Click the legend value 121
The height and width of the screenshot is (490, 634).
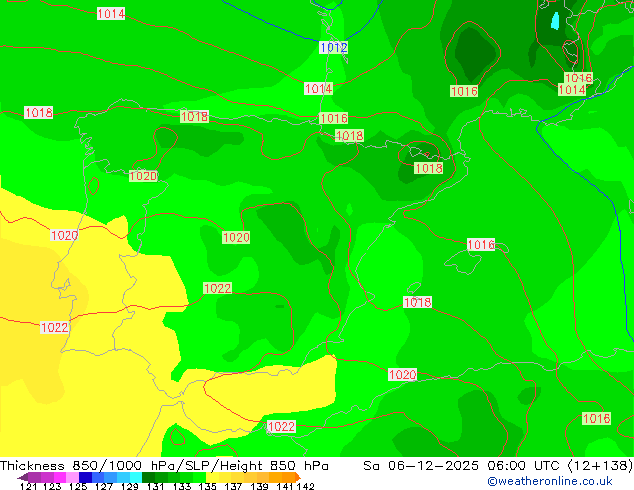(x=28, y=486)
